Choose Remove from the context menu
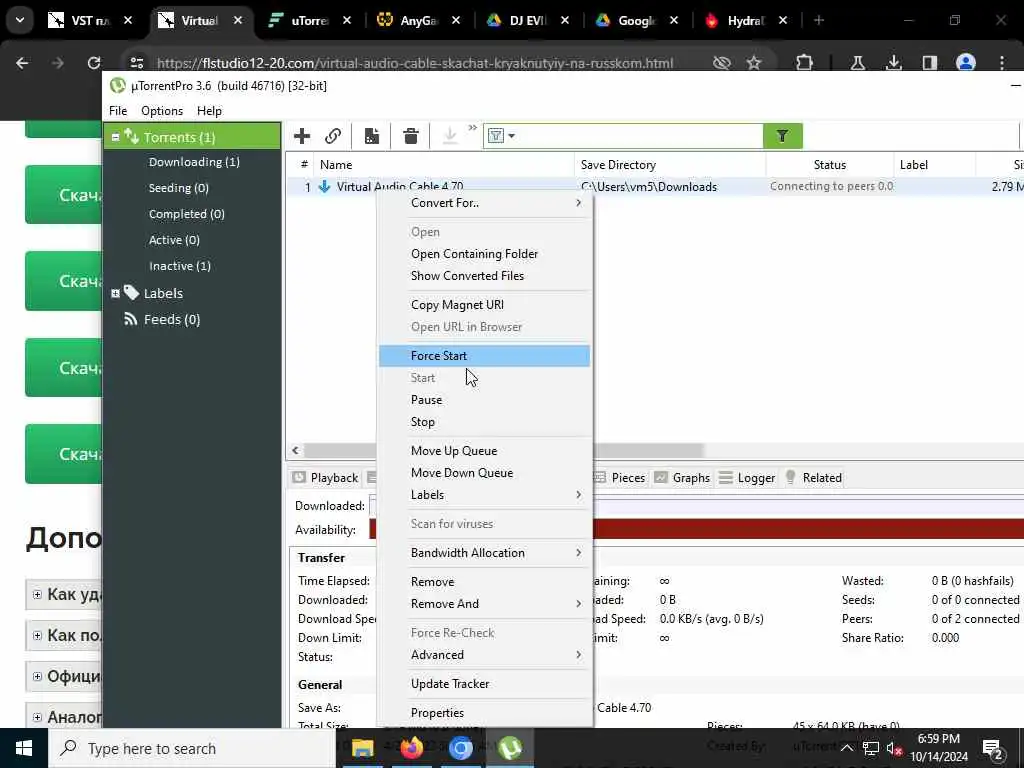This screenshot has height=768, width=1024. click(484, 582)
